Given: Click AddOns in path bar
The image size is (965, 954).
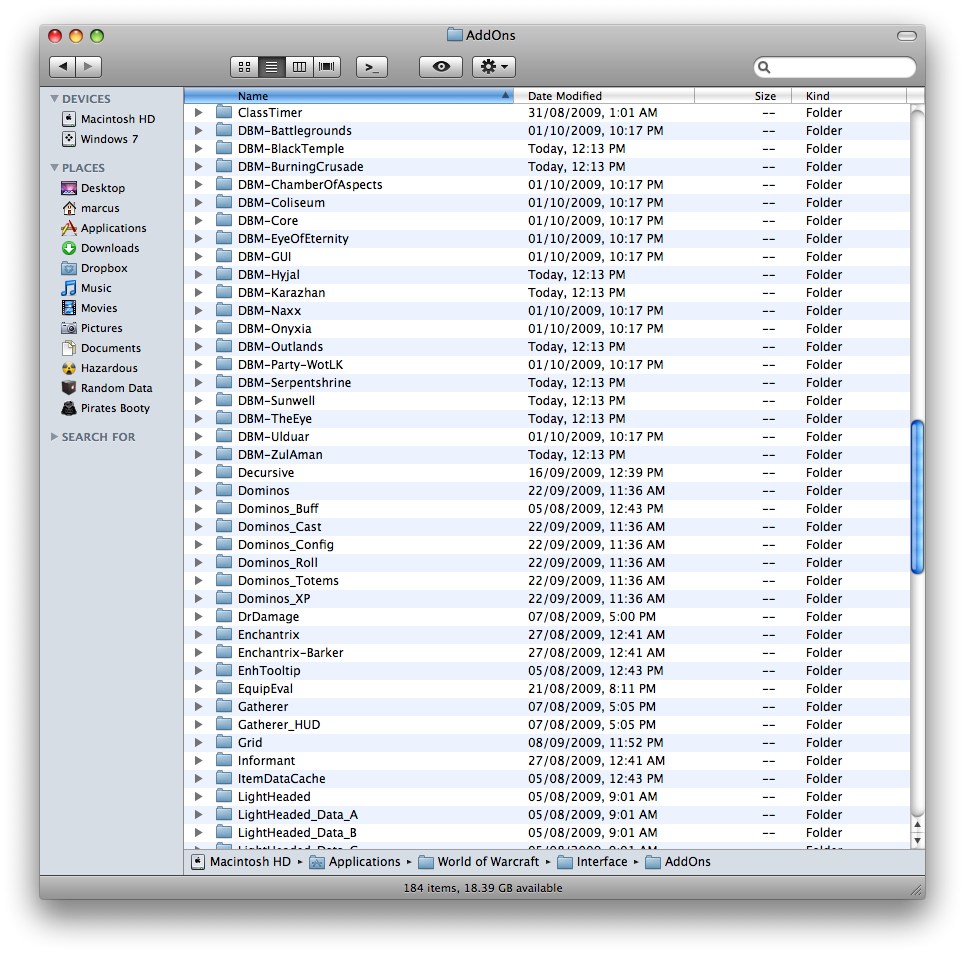Looking at the screenshot, I should (678, 862).
